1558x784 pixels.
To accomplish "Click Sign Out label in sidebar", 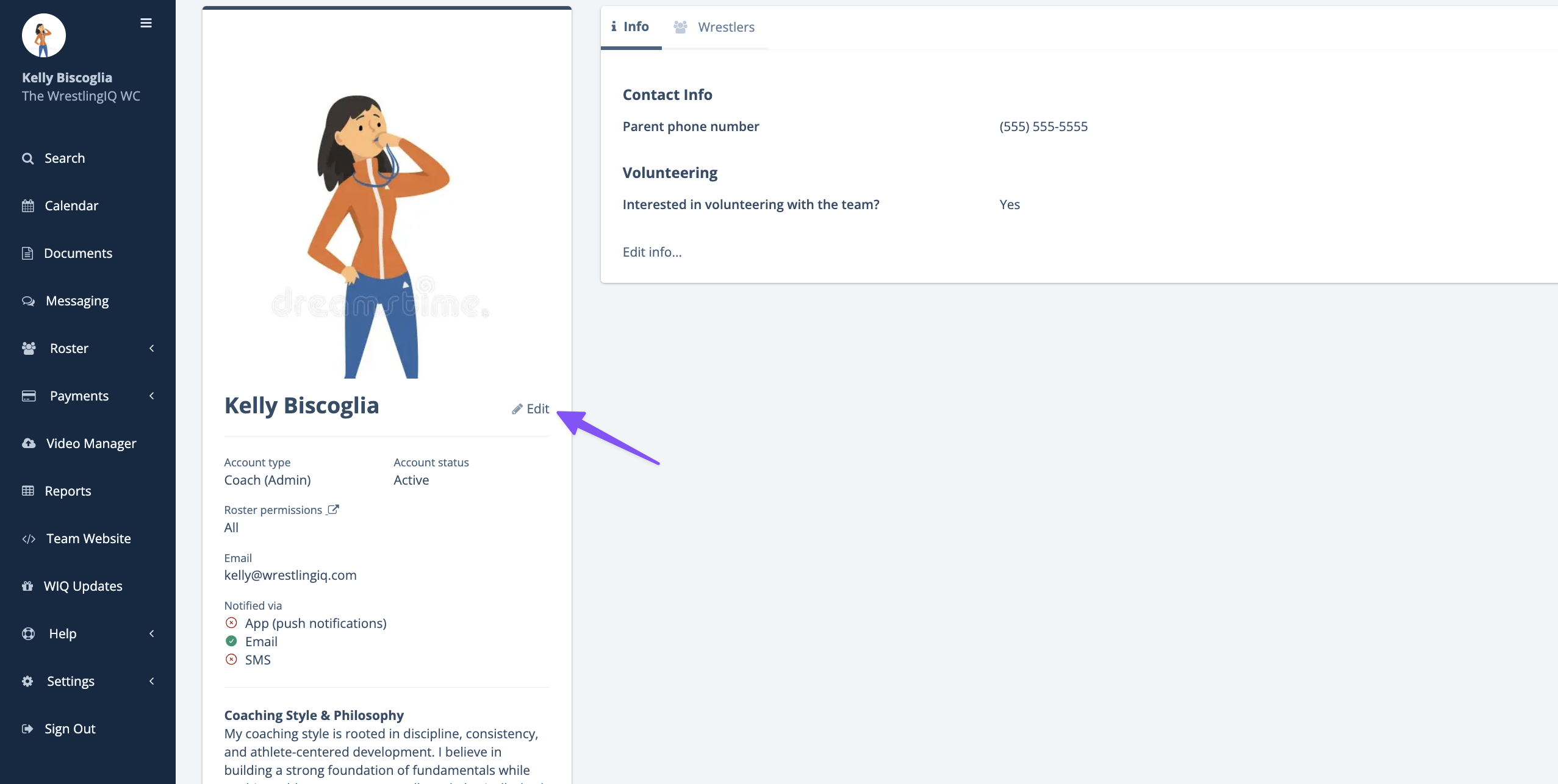I will (70, 729).
